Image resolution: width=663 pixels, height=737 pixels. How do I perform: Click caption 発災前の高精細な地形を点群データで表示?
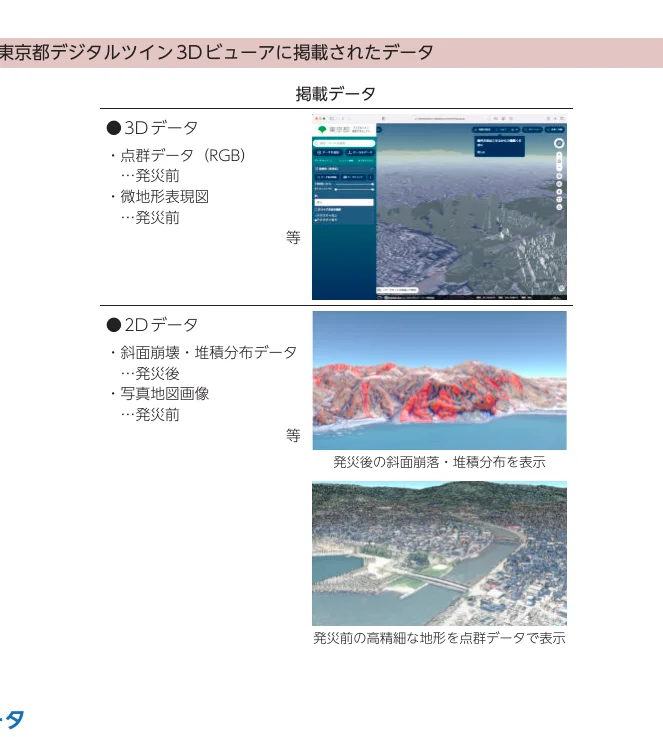(x=439, y=638)
